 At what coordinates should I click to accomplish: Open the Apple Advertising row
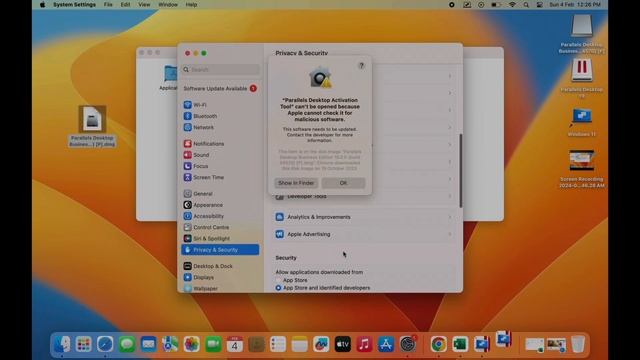[x=364, y=234]
